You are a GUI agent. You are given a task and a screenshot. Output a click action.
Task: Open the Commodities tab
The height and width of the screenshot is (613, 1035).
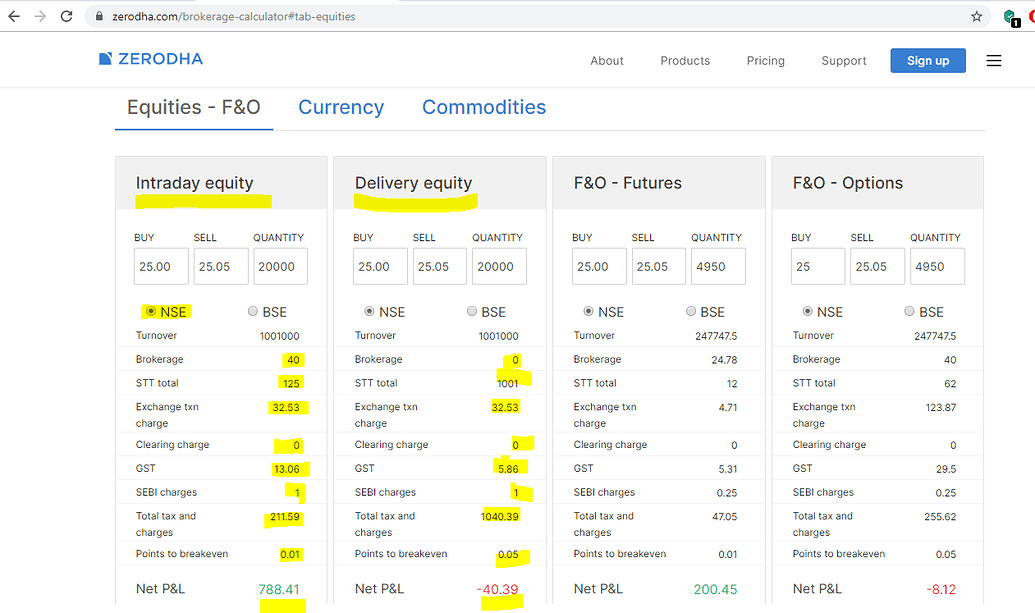click(484, 107)
